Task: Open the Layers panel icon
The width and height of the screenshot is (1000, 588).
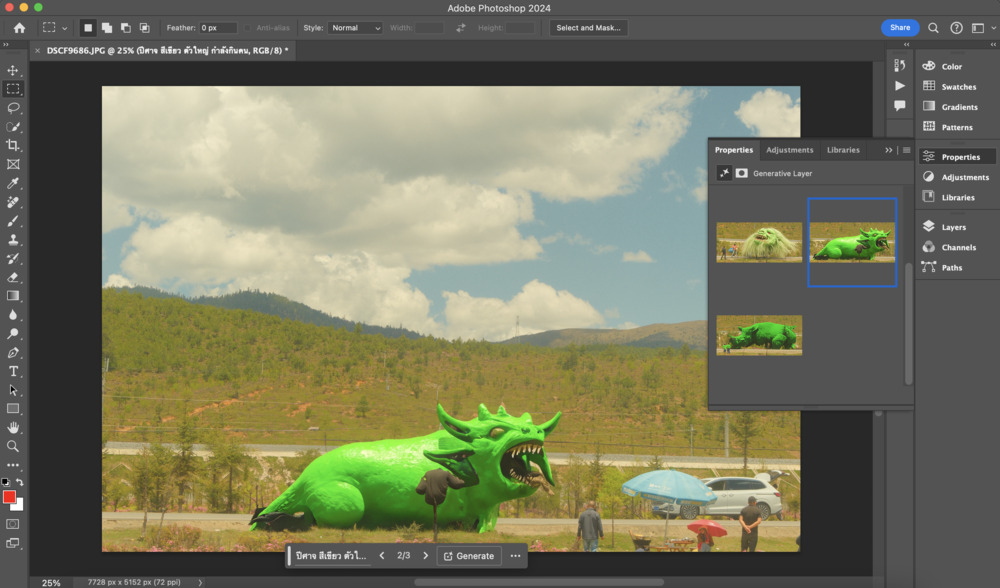Action: (929, 227)
